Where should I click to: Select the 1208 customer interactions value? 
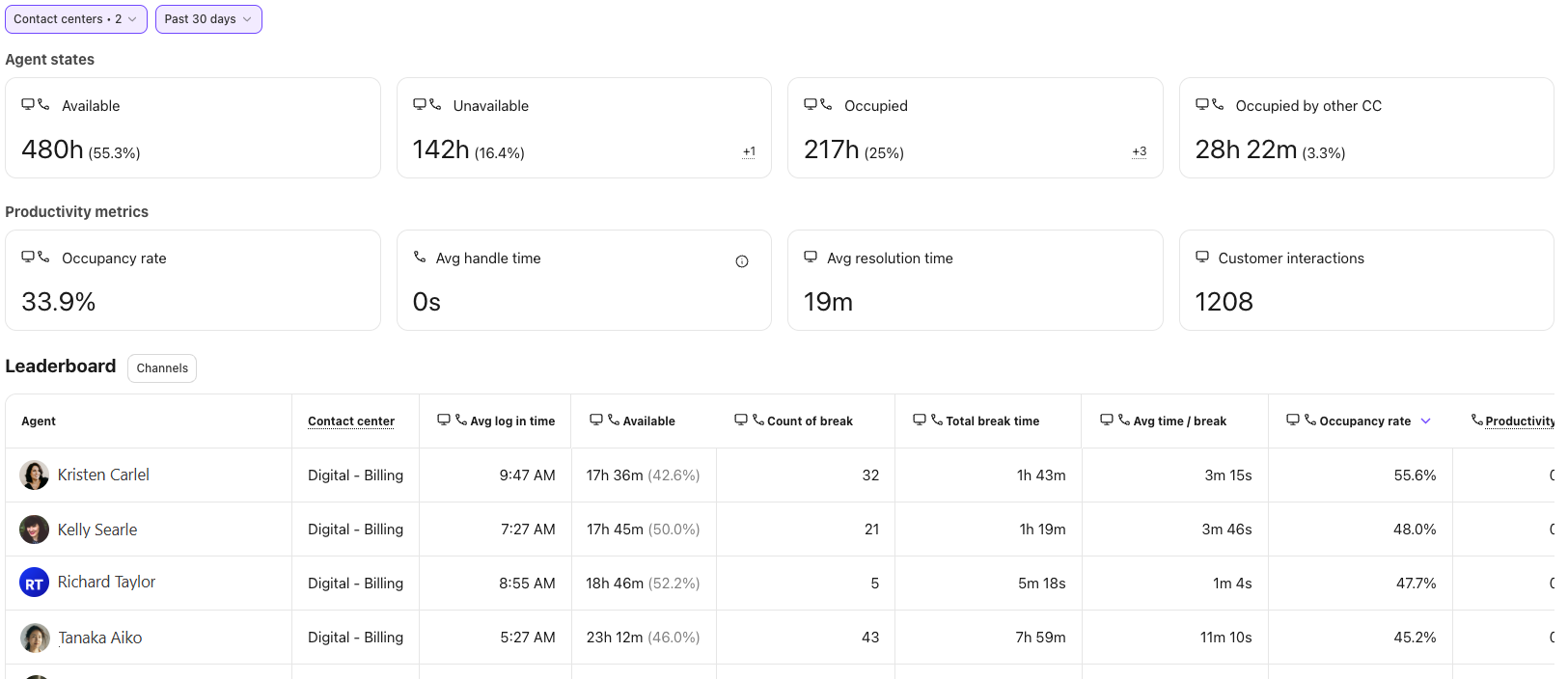(1224, 302)
